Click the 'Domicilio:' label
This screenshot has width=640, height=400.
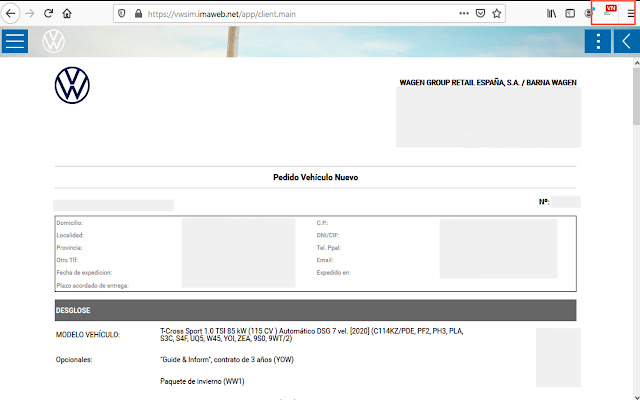69,223
